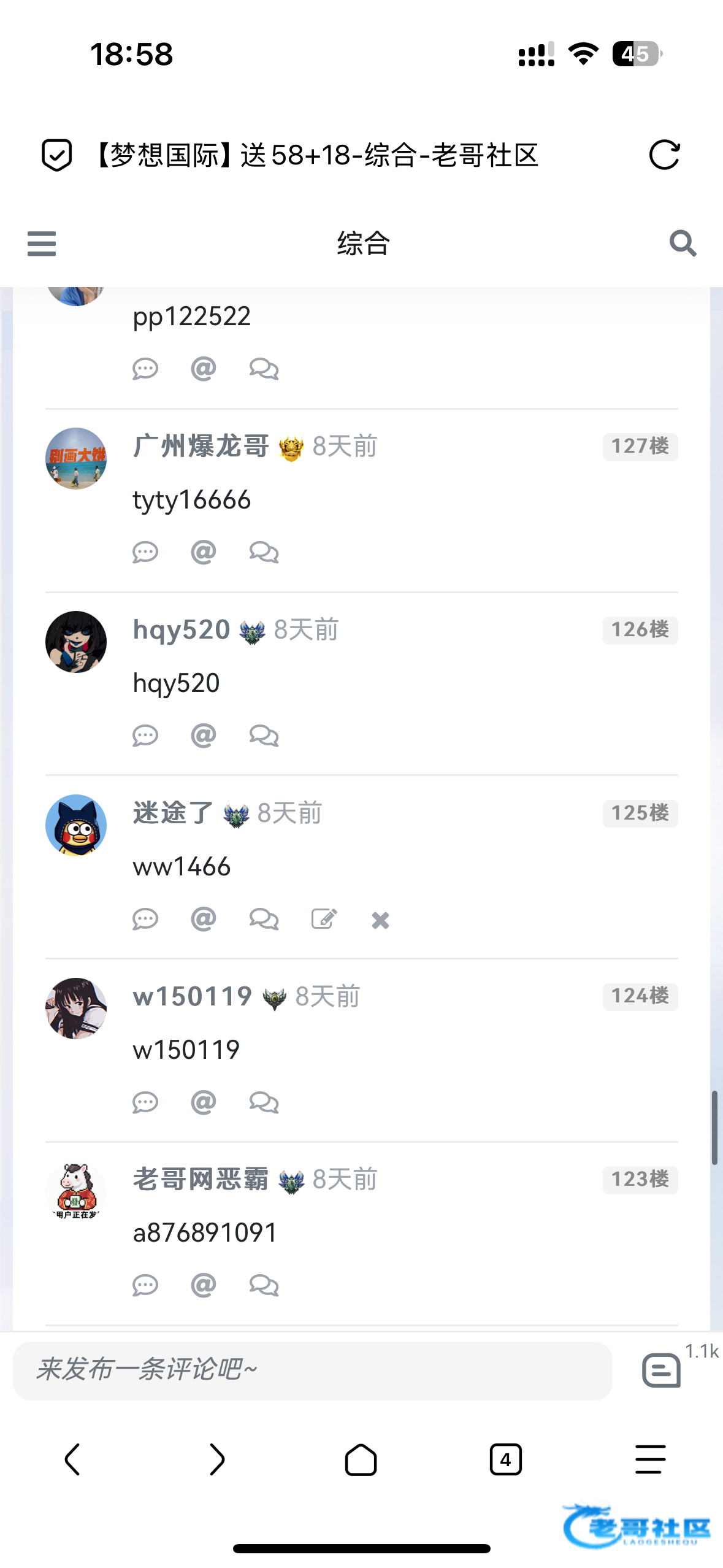
Task: Go back with browser back arrow
Action: 72,1459
